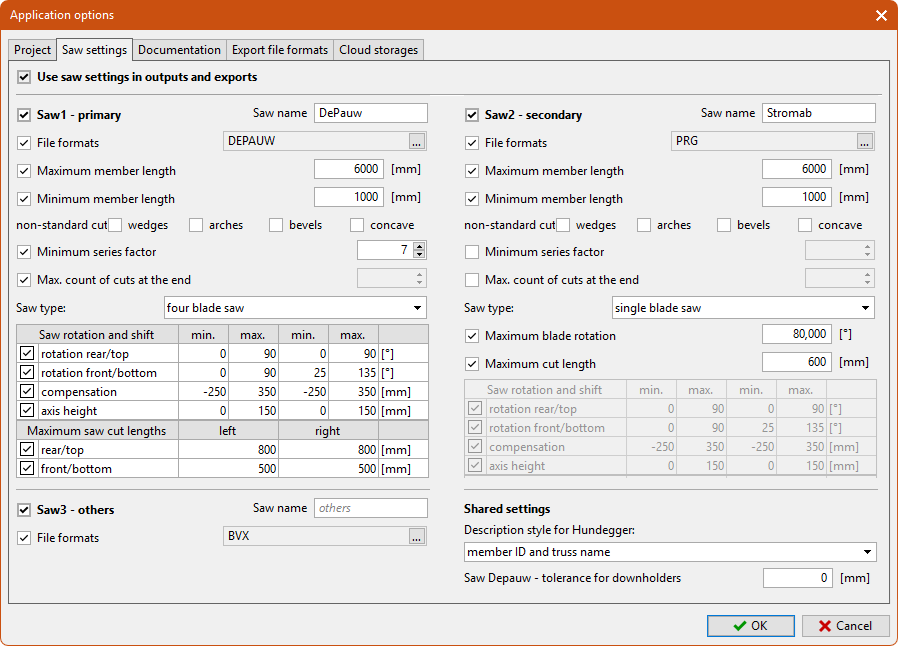Open Description style for Hundegger dropdown
The width and height of the screenshot is (898, 646).
click(866, 552)
